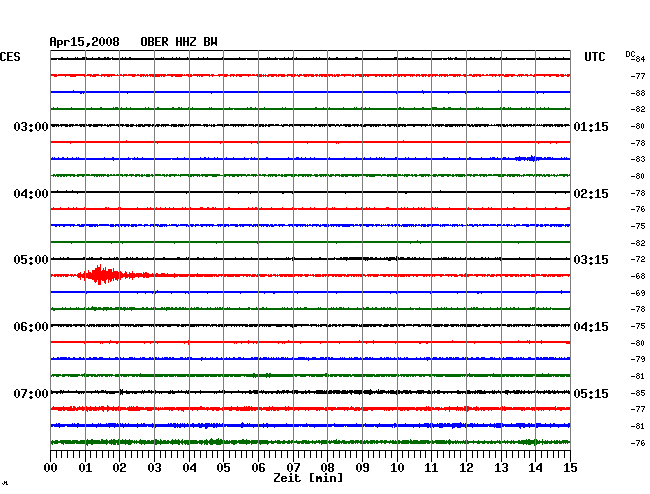Click minute "11" on the time axis
The width and height of the screenshot is (650, 494).
[431, 468]
